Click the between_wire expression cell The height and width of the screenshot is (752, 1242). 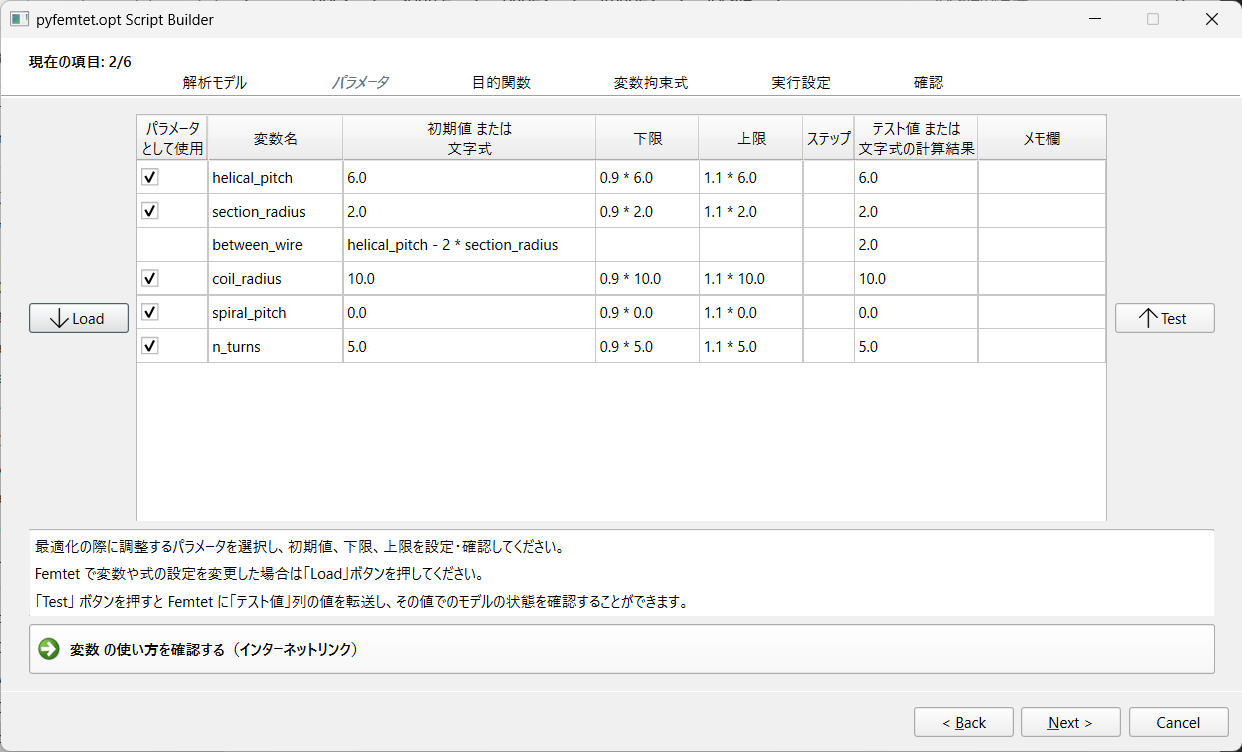click(x=469, y=244)
